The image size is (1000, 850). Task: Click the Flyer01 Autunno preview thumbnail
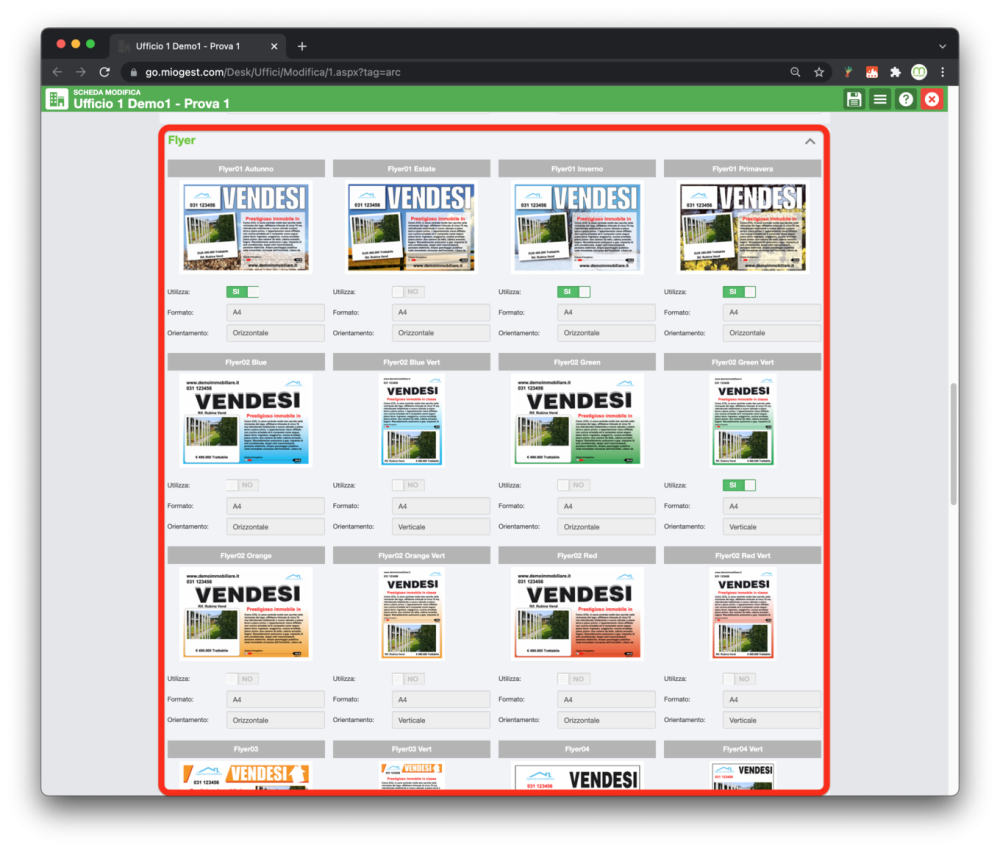[x=246, y=227]
